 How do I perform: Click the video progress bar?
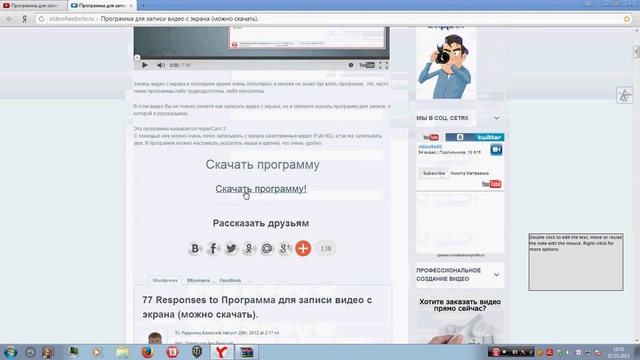[x=261, y=58]
